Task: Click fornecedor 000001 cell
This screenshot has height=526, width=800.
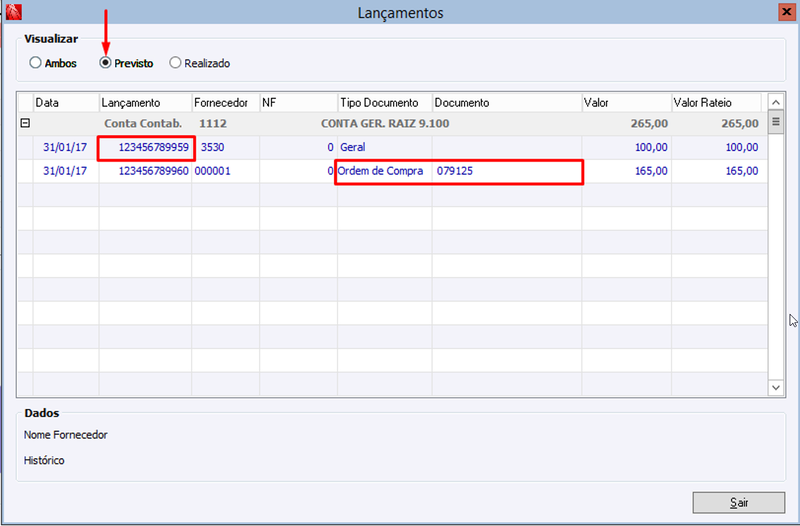Action: [226, 171]
